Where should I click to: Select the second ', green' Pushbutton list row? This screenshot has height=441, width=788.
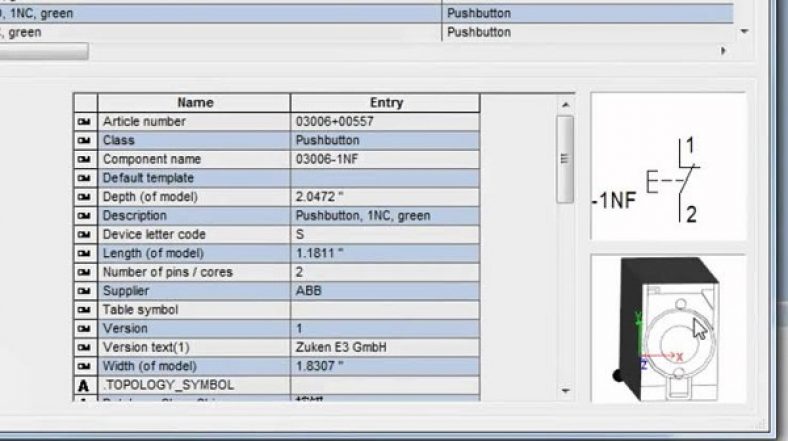366,32
